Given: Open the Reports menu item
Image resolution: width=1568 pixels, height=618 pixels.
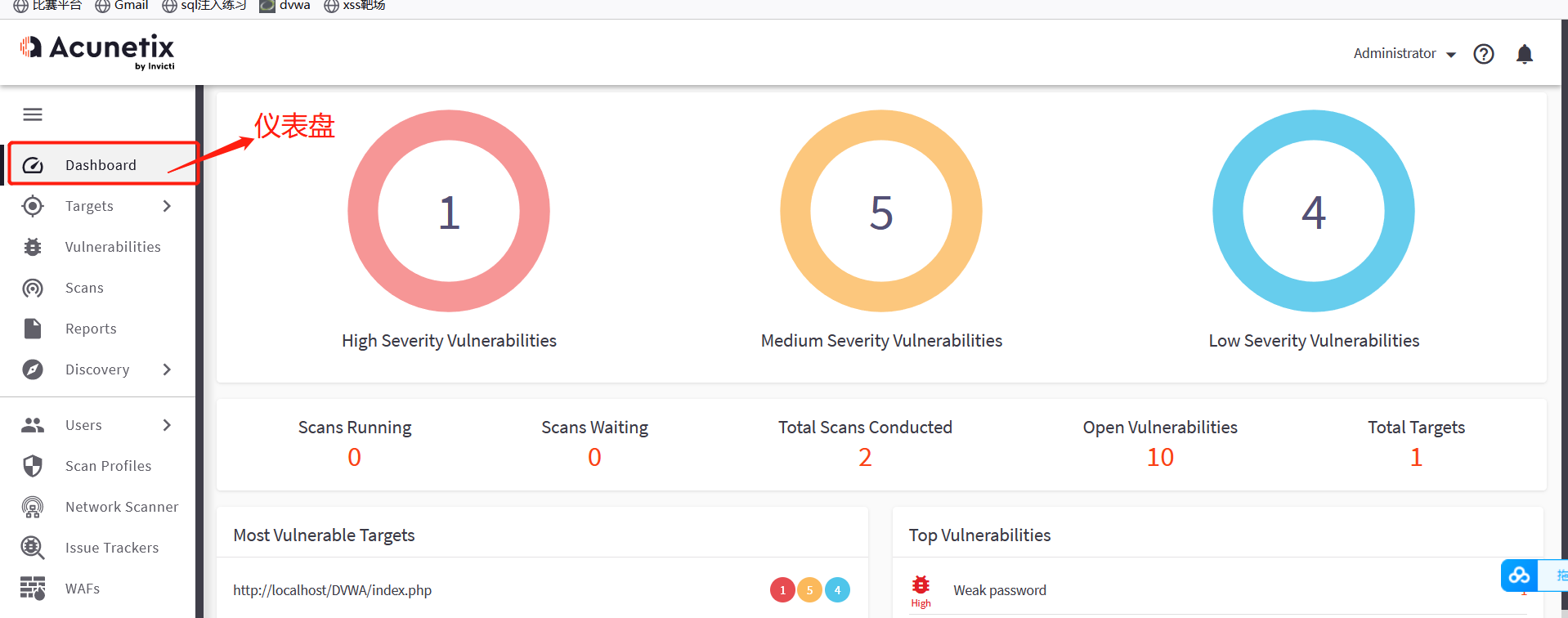Looking at the screenshot, I should [x=98, y=329].
